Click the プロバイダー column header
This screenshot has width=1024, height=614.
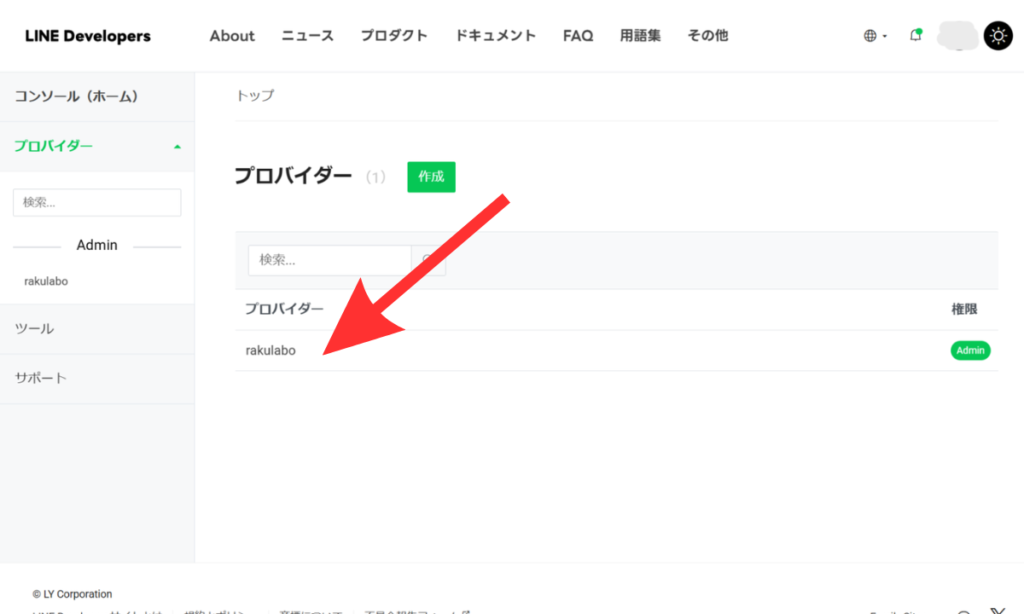point(284,309)
